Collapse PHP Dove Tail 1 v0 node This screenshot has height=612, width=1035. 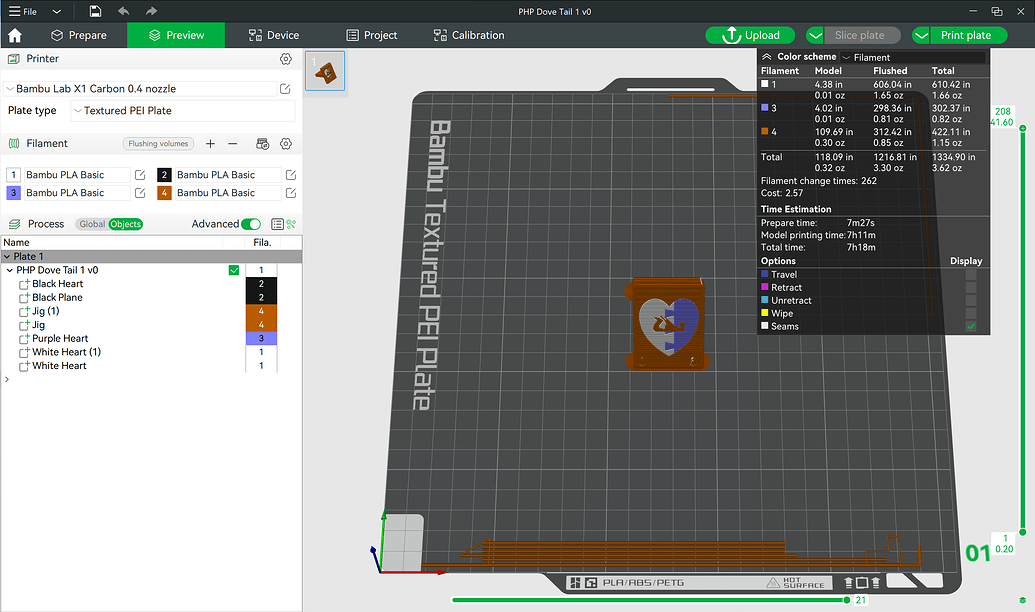tap(10, 270)
